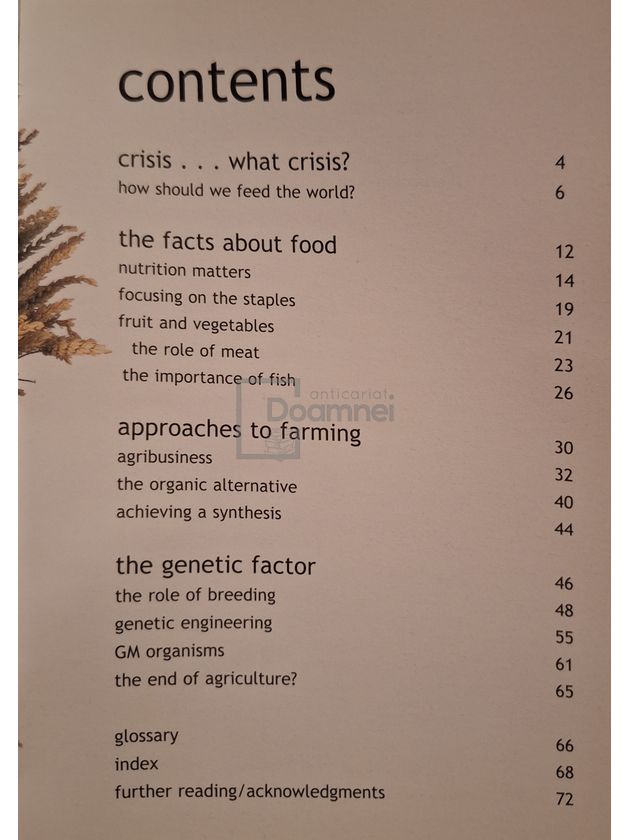This screenshot has height=840, width=630.
Task: Choose the 'genetic engineering' entry
Action: (193, 624)
